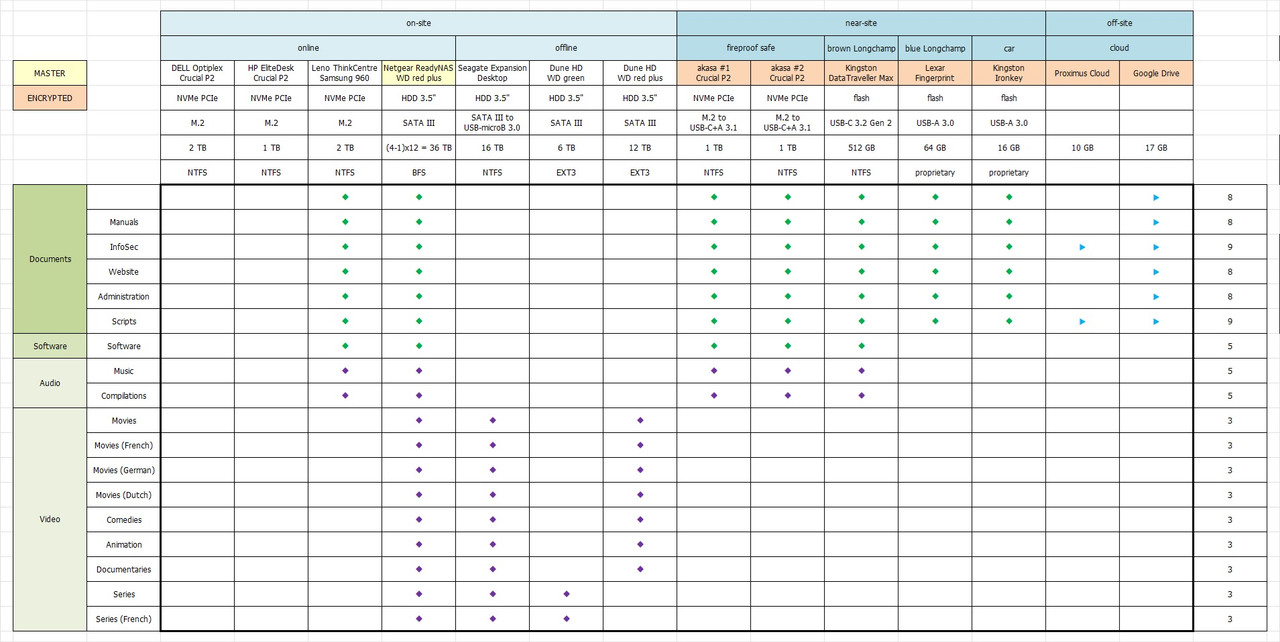
Task: Click the 'Google Drive' cell
Action: [x=1156, y=73]
